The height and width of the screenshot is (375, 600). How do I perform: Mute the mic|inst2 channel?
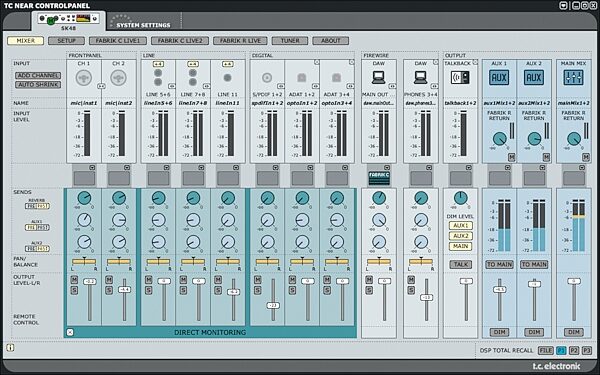click(109, 280)
